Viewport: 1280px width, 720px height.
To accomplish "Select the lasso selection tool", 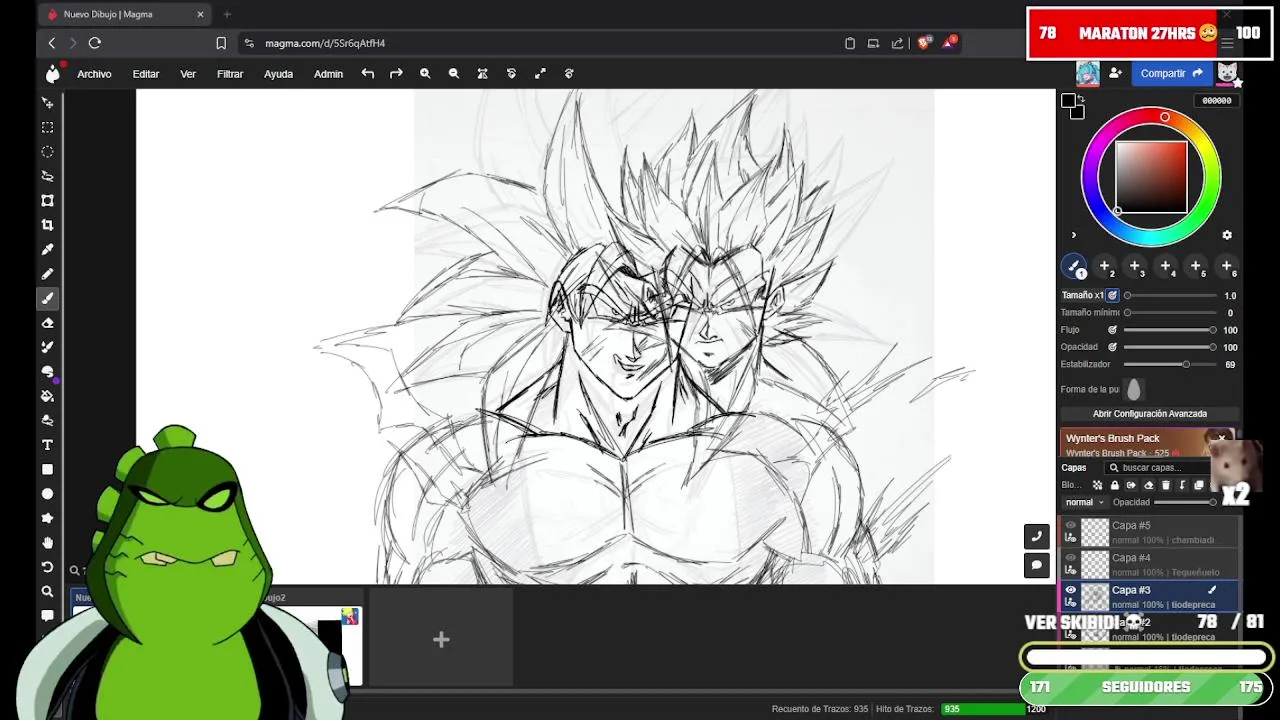I will coord(47,176).
